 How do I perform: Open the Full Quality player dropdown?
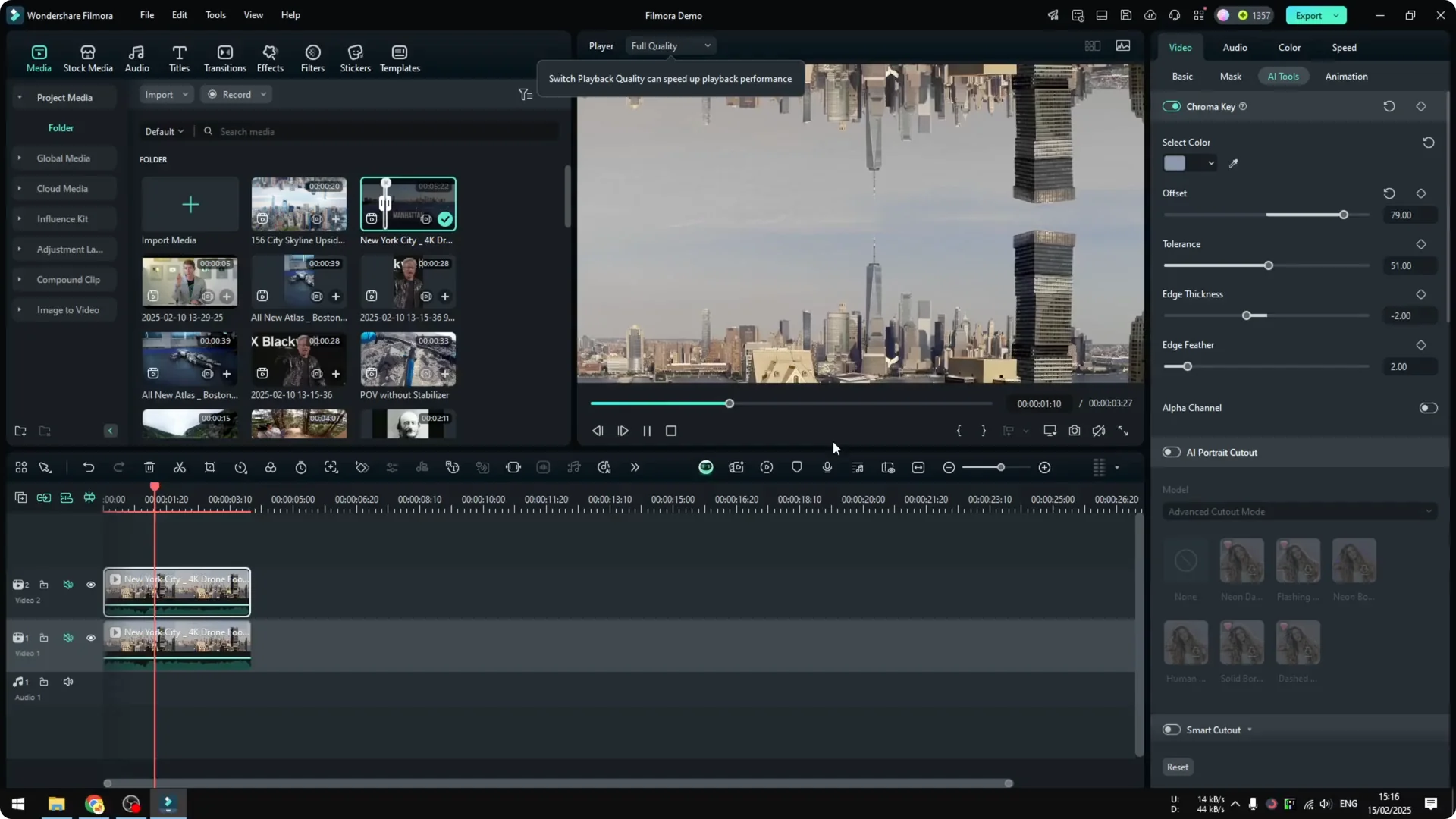[x=670, y=45]
